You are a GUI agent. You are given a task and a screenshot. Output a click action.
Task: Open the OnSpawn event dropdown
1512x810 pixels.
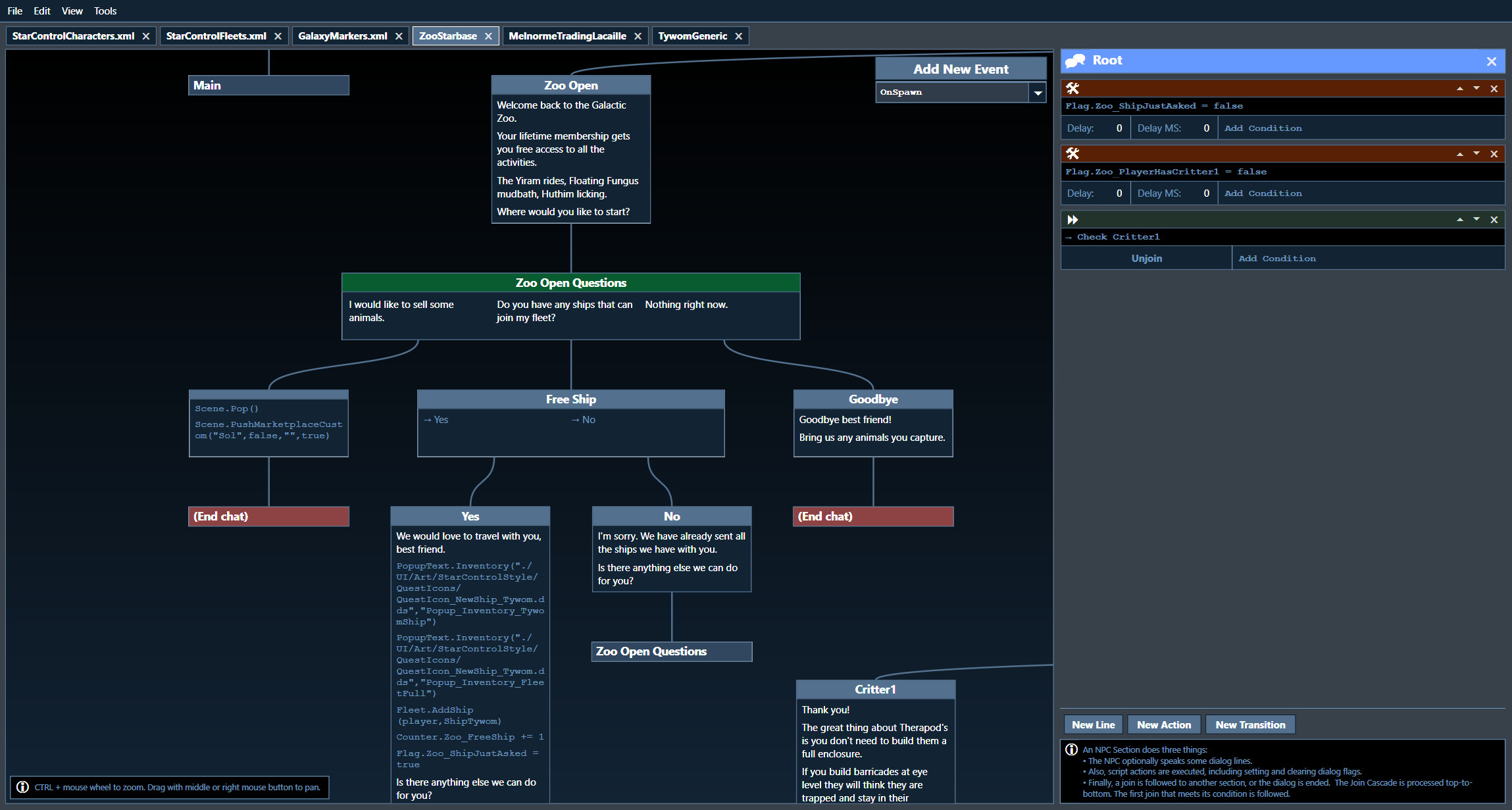pos(1038,92)
